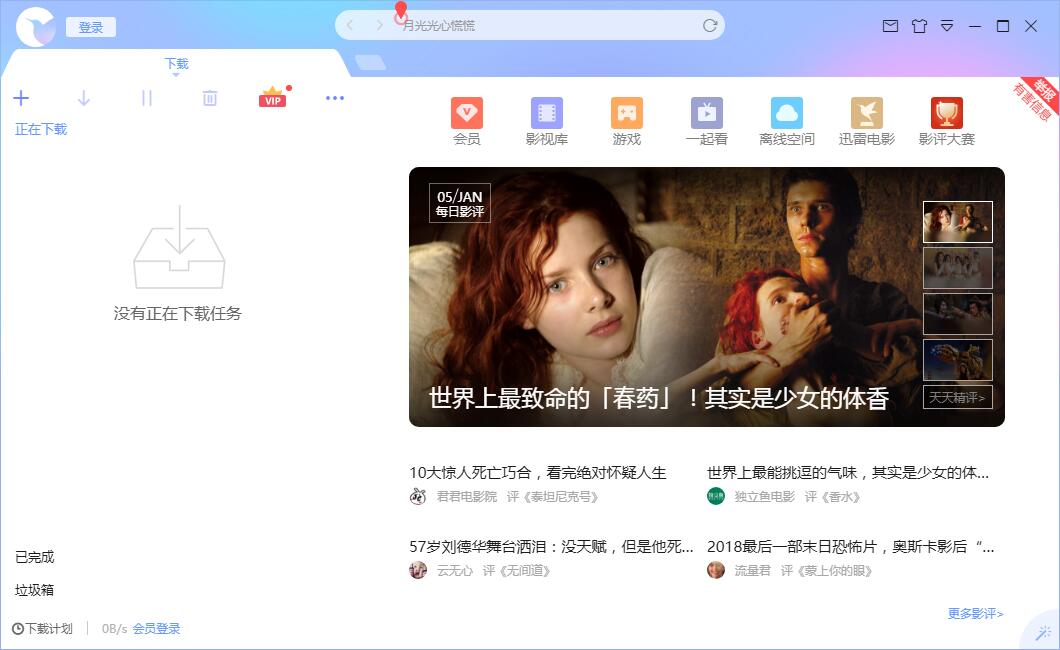Viewport: 1060px width, 650px height.
Task: Open the VIP crown icon
Action: [x=272, y=97]
